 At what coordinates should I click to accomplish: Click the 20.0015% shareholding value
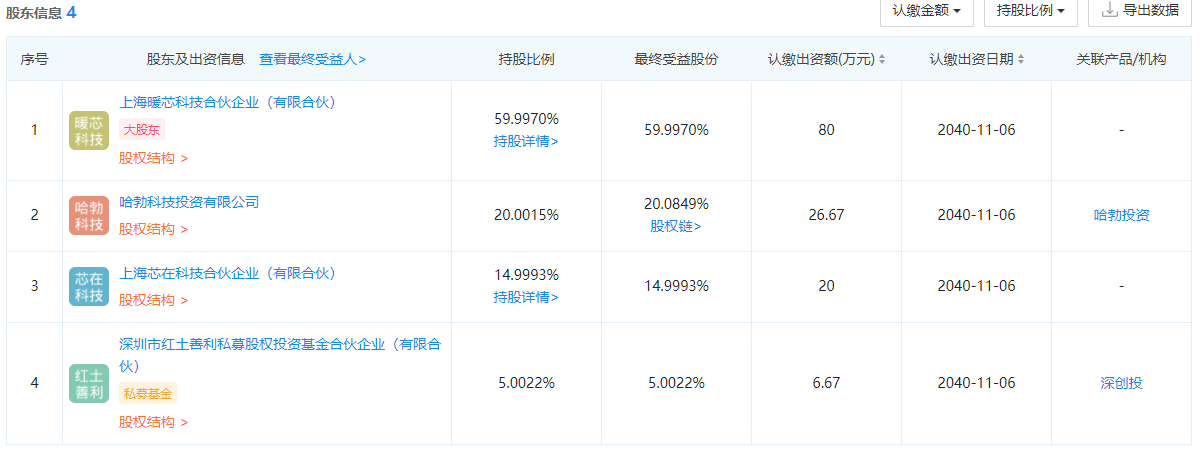[x=526, y=215]
